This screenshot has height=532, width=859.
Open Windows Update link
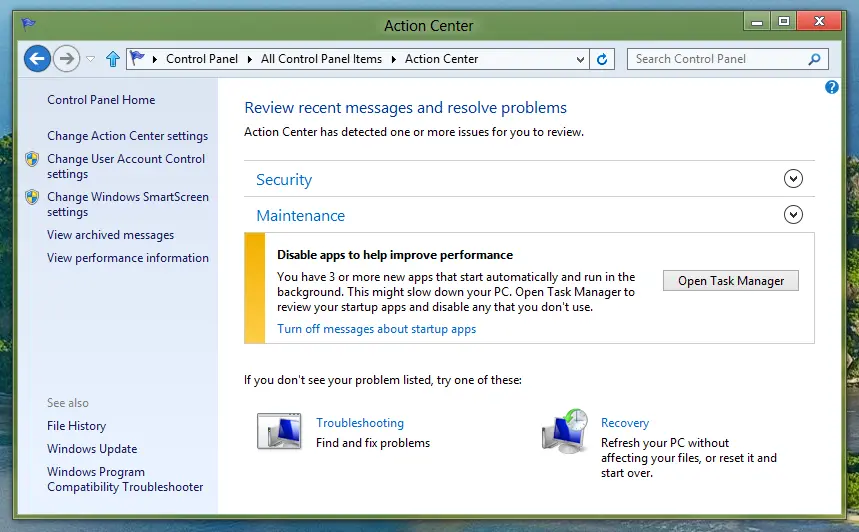[92, 449]
